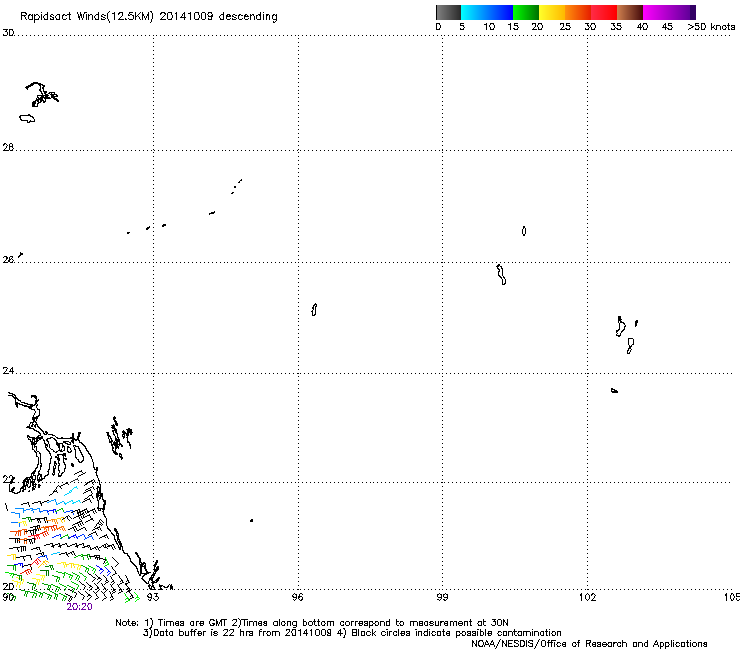Click the 22 latitude axis label
This screenshot has width=740, height=650.
8,480
